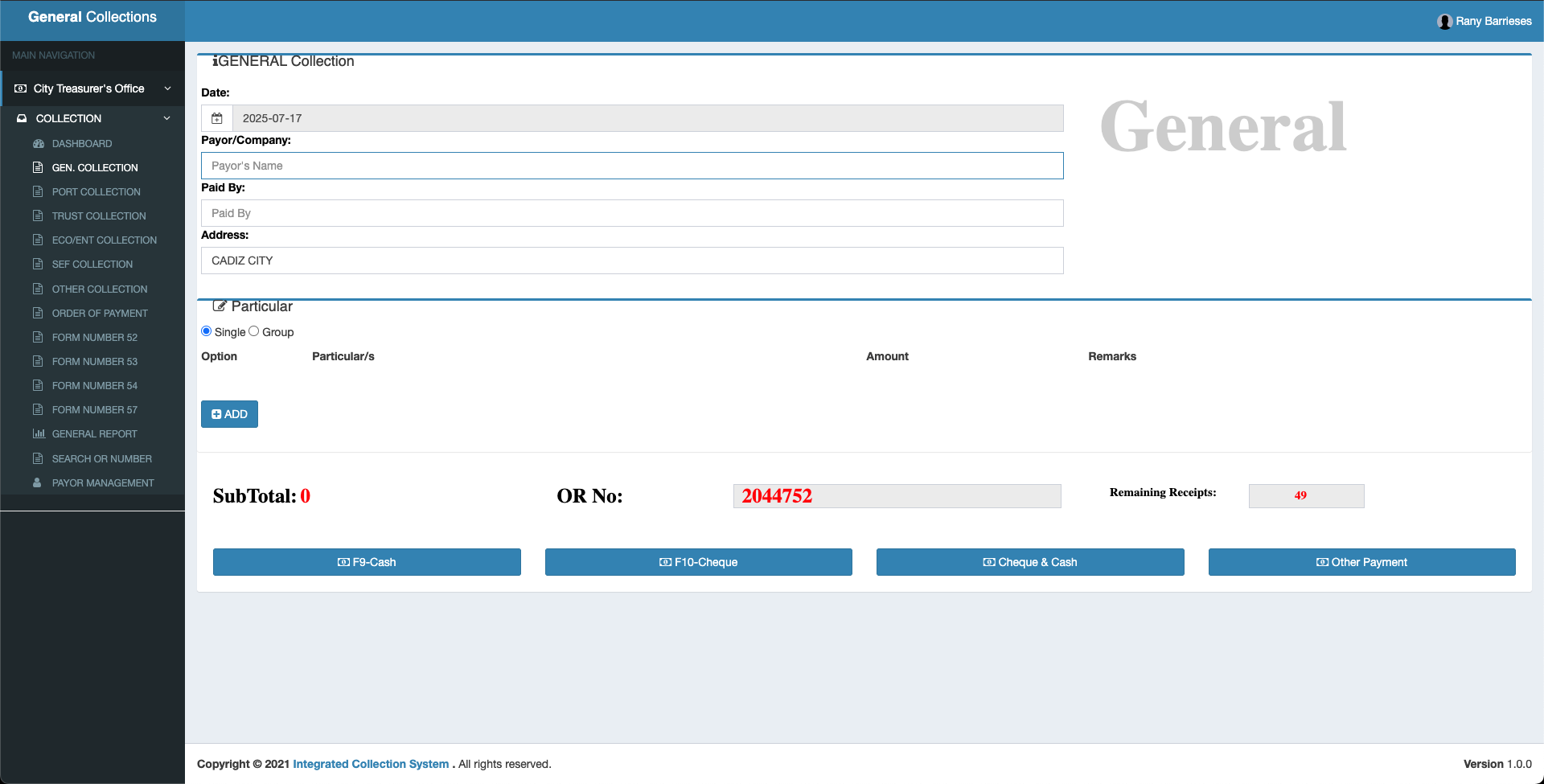Collapse the City Treasurer's Office chevron
Viewport: 1544px width, 784px height.
click(x=167, y=88)
